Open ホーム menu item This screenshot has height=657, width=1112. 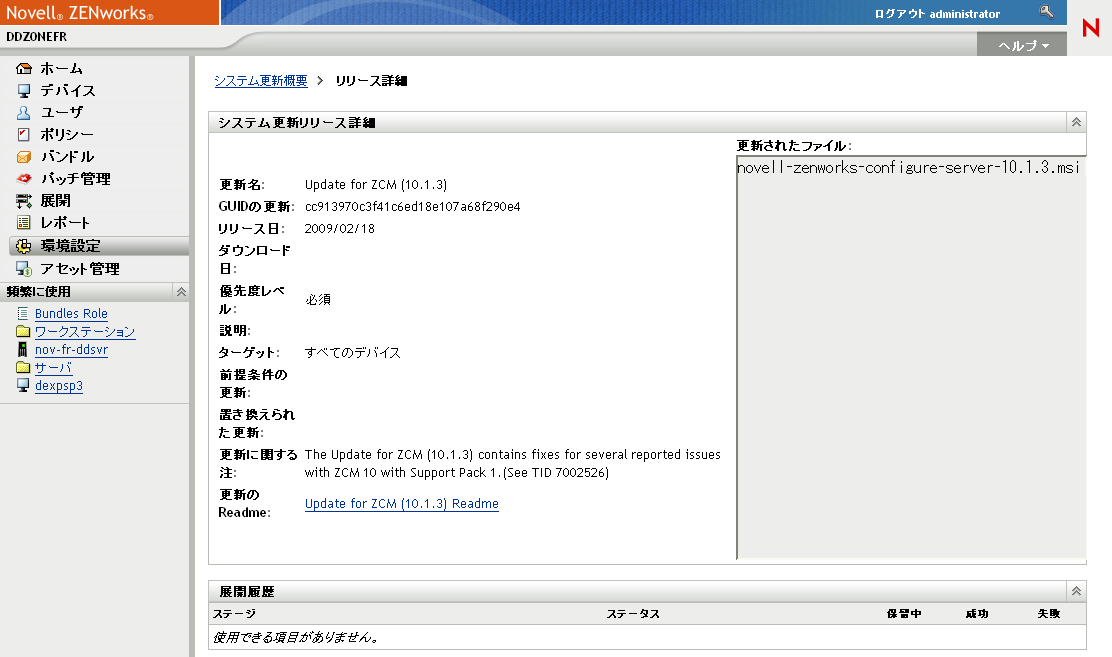pyautogui.click(x=61, y=69)
